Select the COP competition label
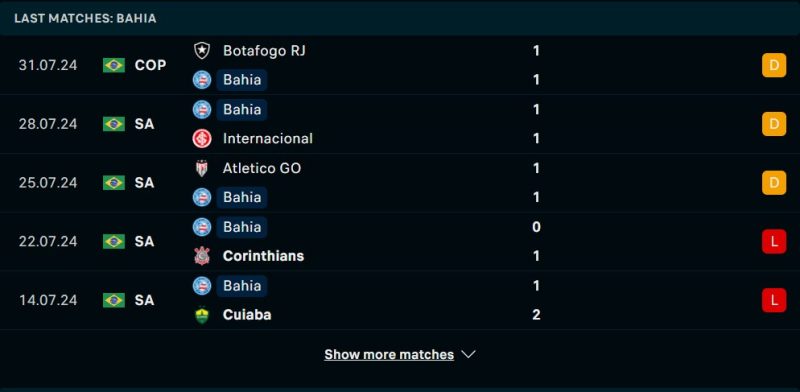 point(151,65)
